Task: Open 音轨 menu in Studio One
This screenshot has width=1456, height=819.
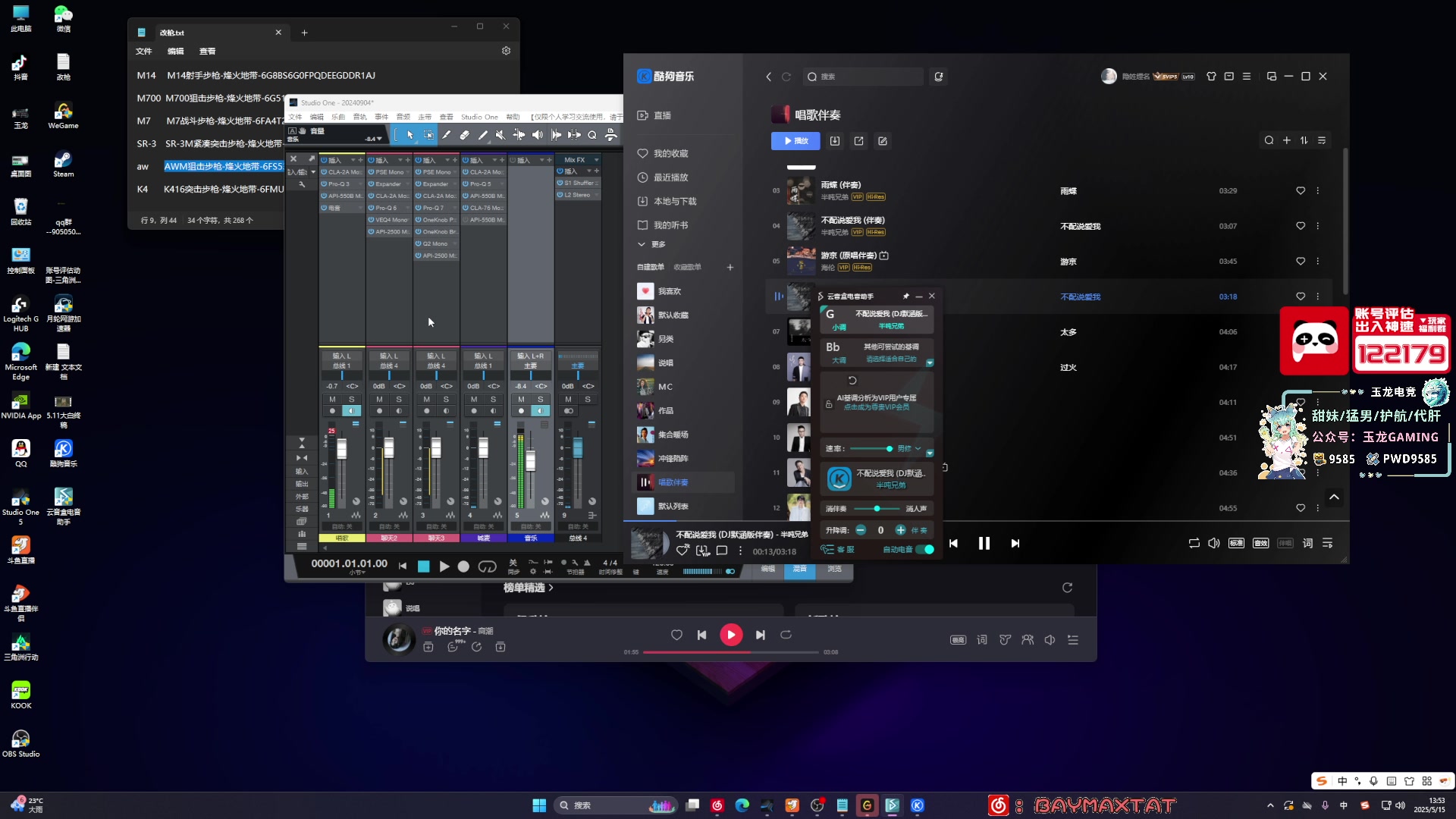Action: (x=360, y=117)
